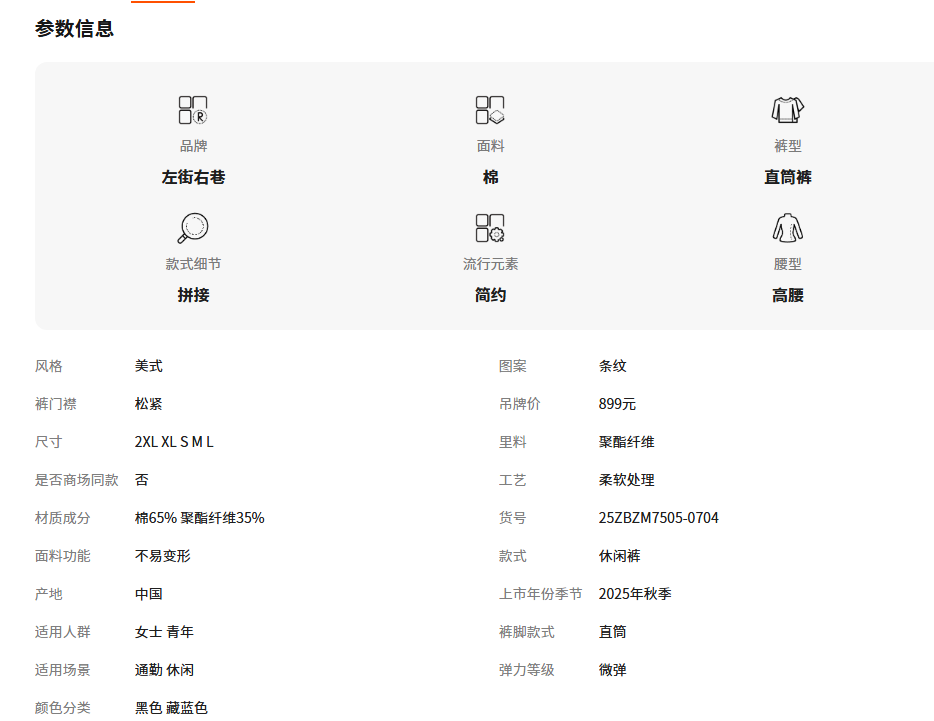Image resolution: width=934 pixels, height=721 pixels.
Task: Click the 参数信息 section heading
Action: pyautogui.click(x=74, y=29)
